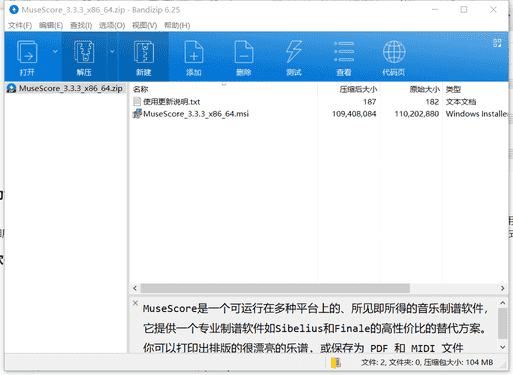Image resolution: width=513 pixels, height=375 pixels.
Task: Click the Add (添加) file icon
Action: pos(194,52)
